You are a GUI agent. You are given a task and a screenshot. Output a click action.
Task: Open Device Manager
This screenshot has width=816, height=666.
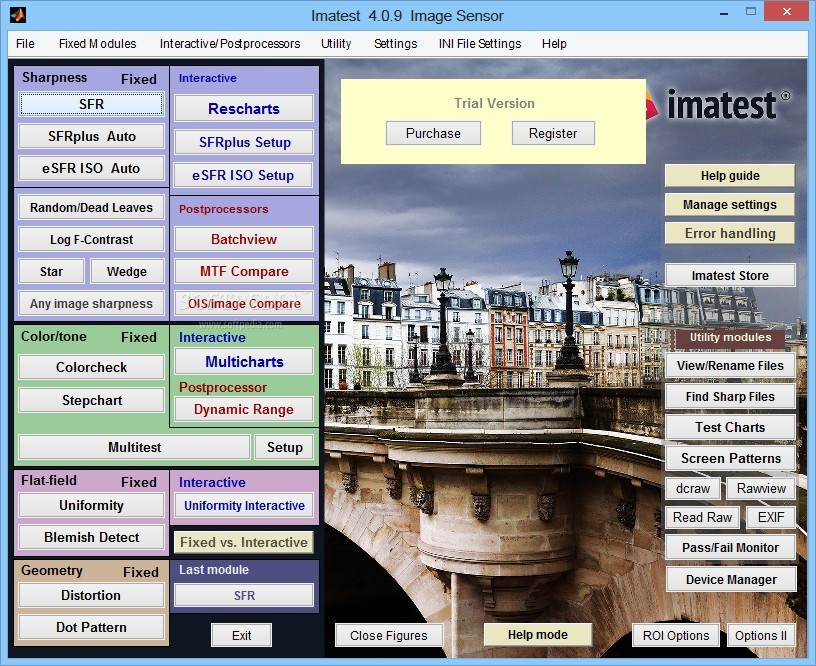click(x=731, y=580)
